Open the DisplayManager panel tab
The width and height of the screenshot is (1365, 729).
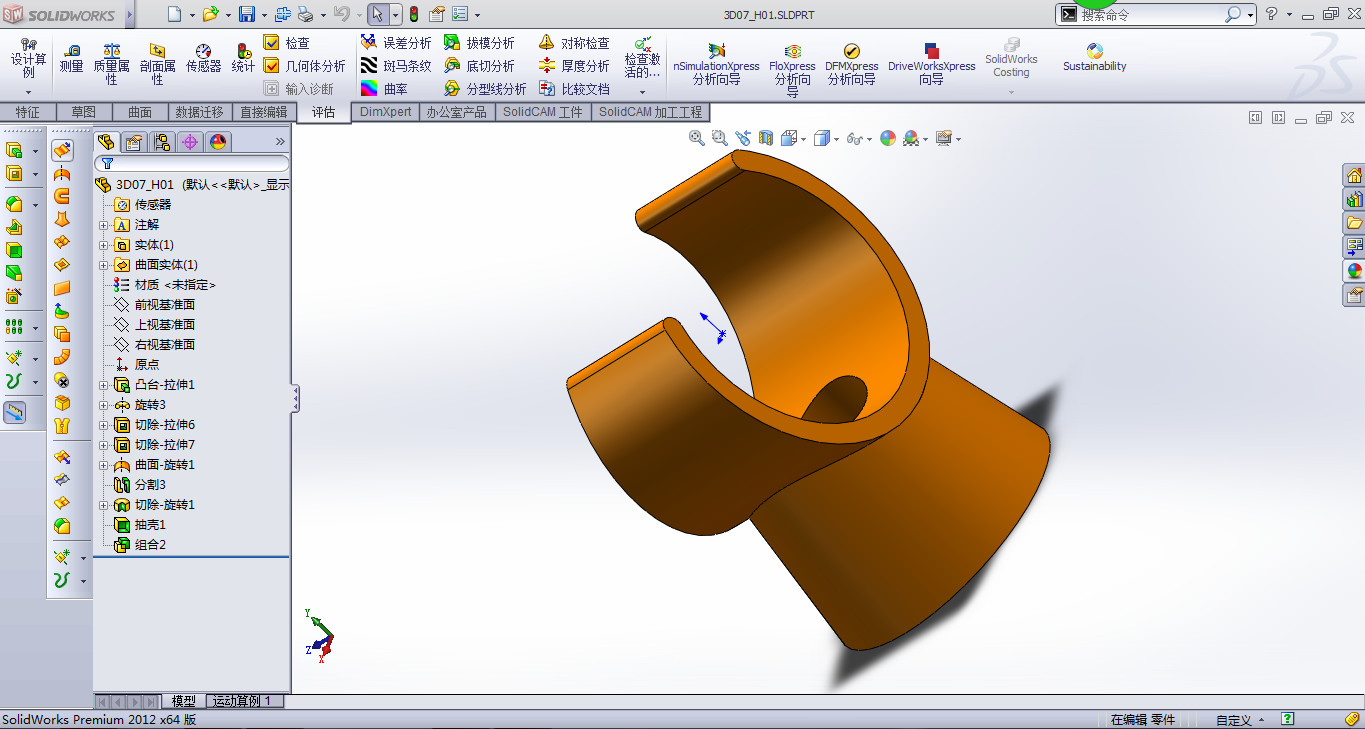pos(218,142)
